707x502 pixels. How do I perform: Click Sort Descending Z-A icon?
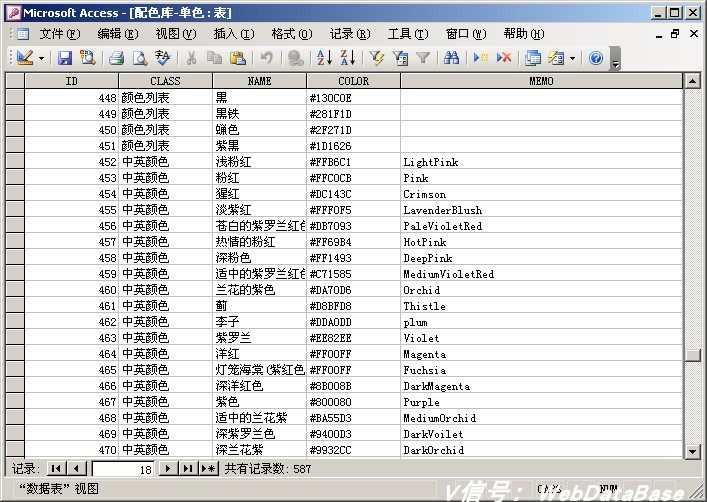click(348, 58)
